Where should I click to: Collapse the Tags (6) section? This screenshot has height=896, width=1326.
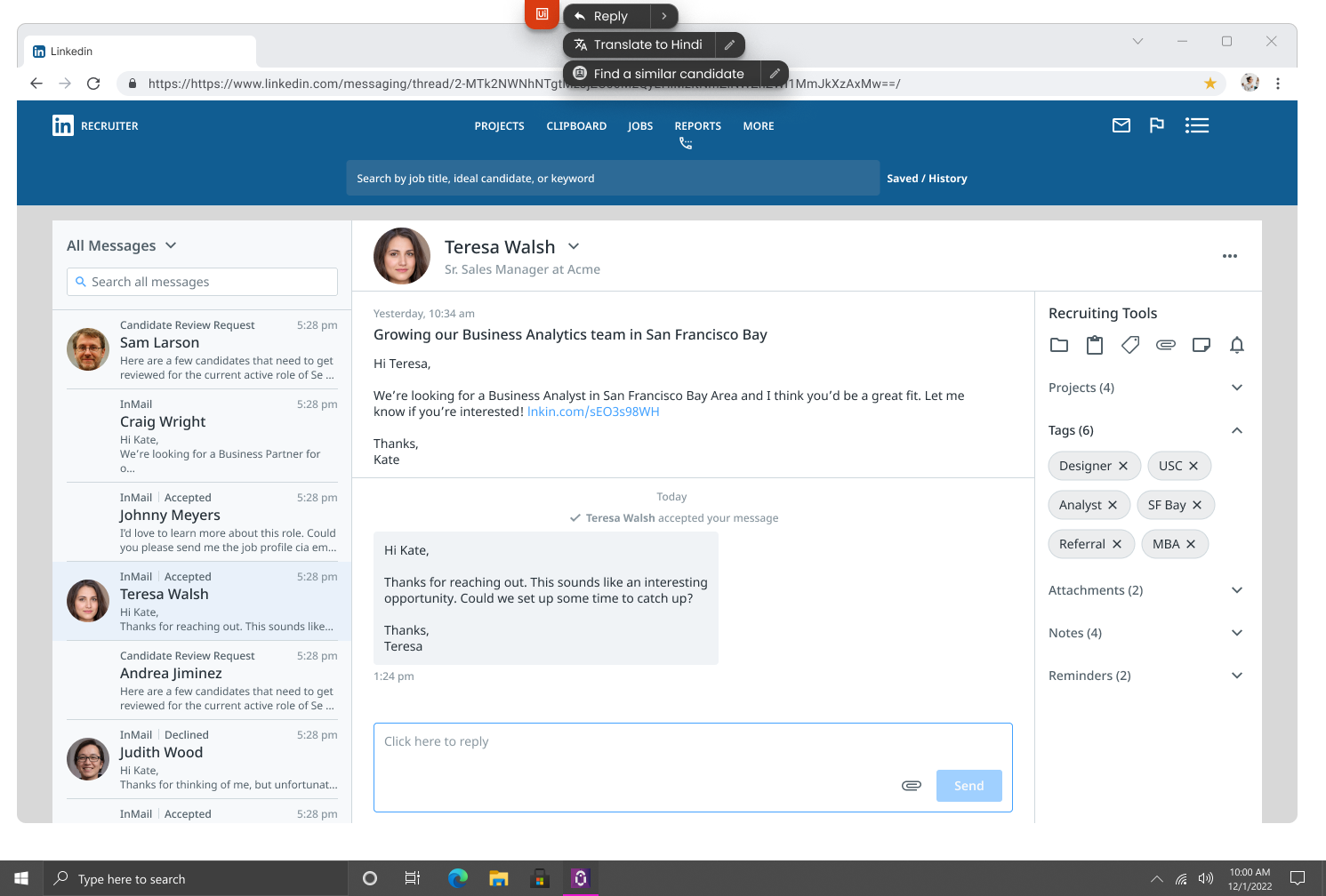tap(1237, 430)
